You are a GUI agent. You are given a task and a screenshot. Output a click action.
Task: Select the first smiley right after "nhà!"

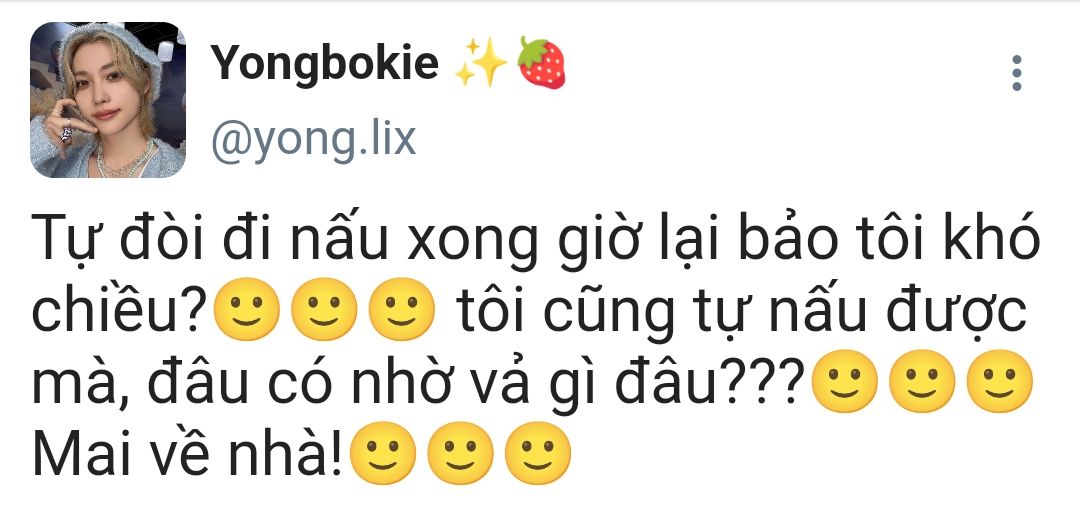click(383, 453)
